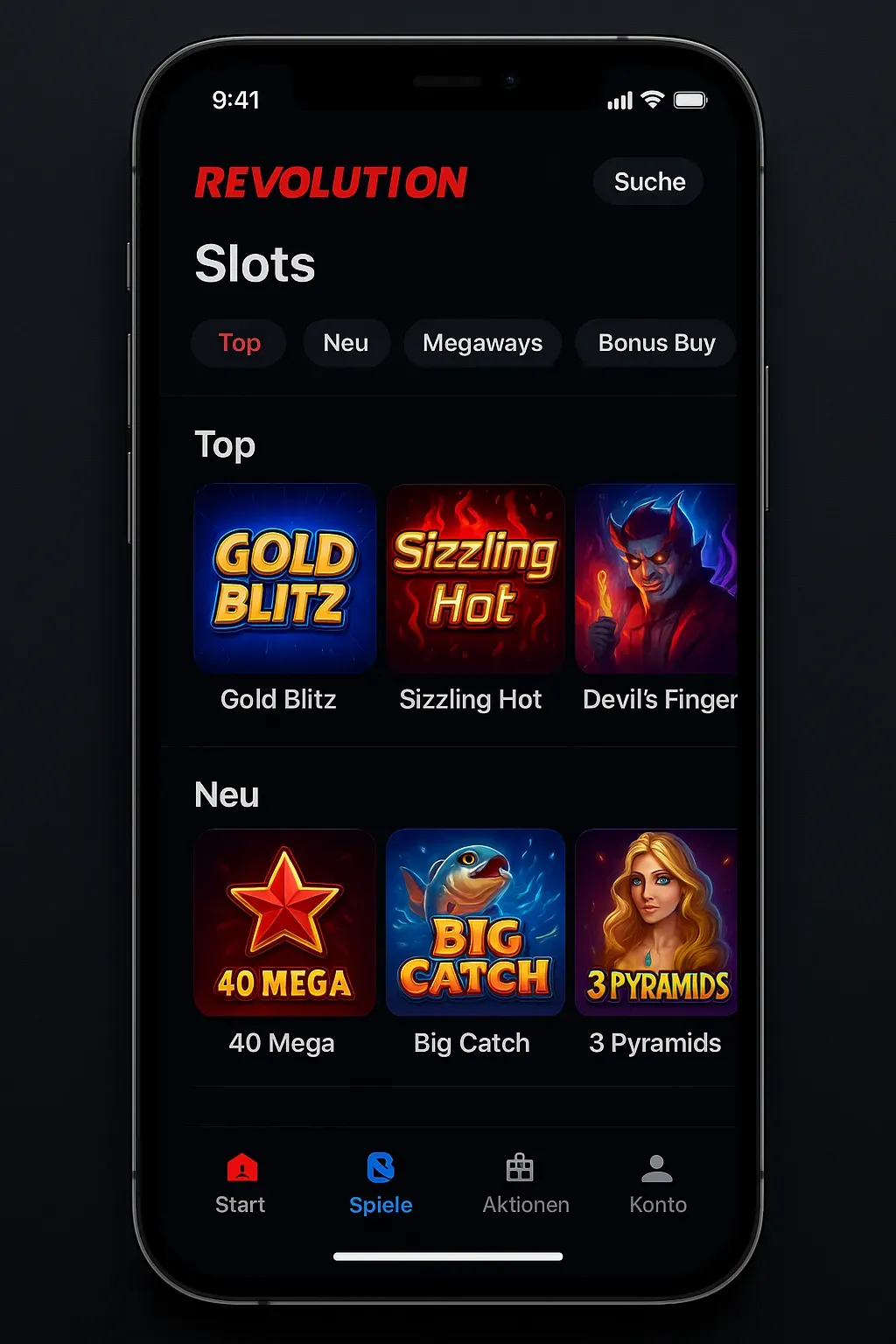Viewport: 896px width, 1344px height.
Task: Select the Top filter chip
Action: (x=239, y=343)
